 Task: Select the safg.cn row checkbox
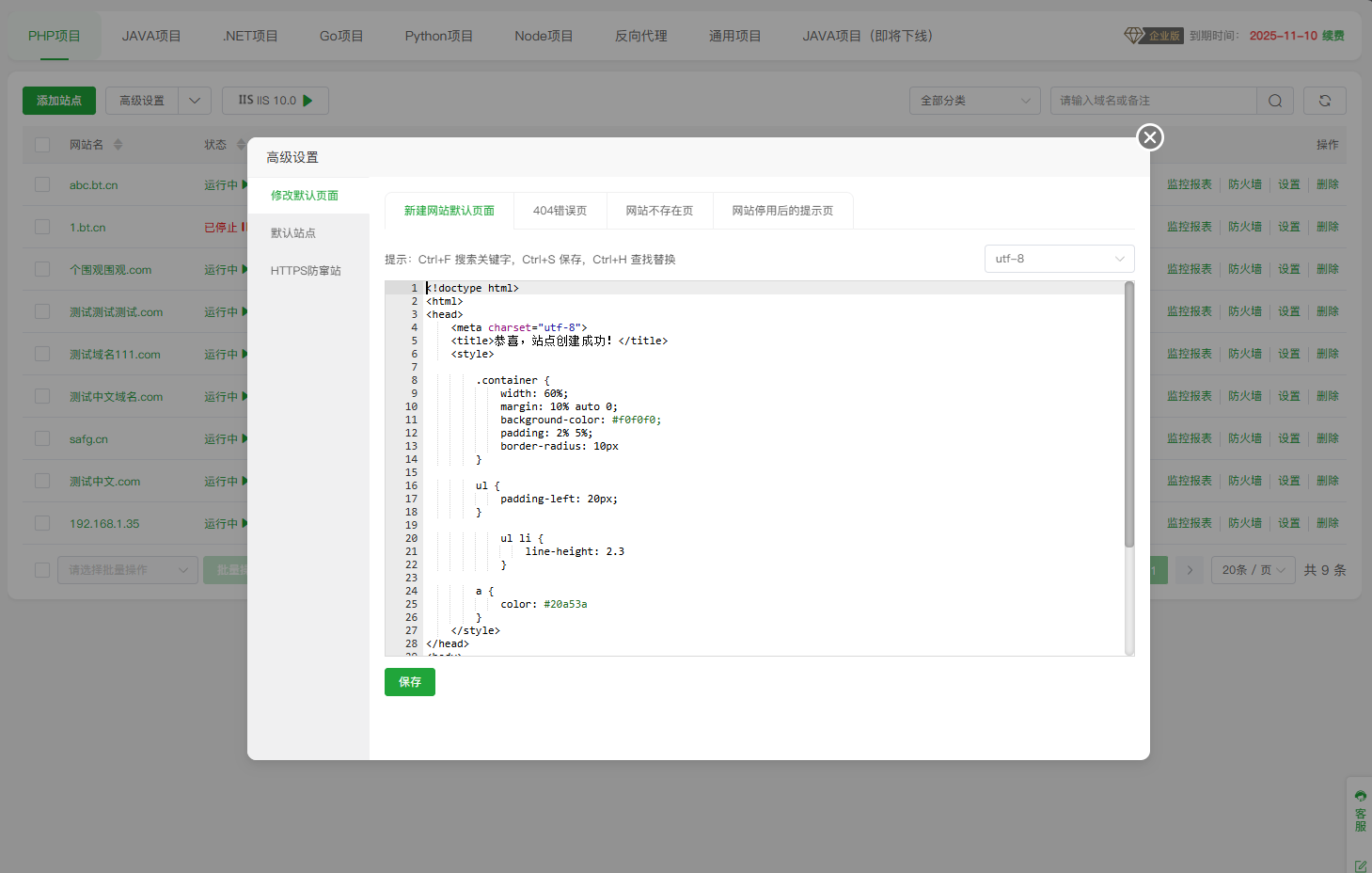[x=42, y=439]
